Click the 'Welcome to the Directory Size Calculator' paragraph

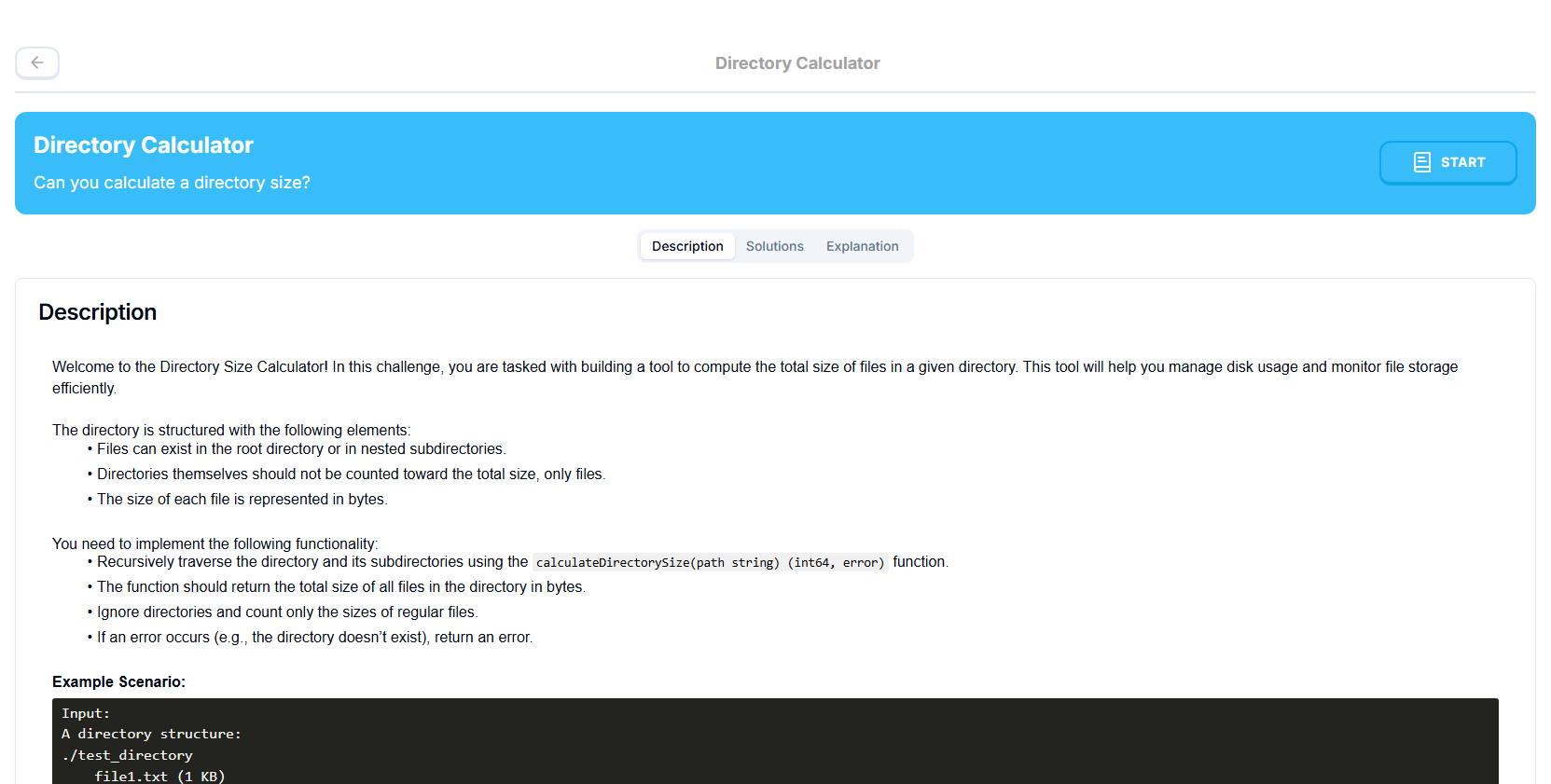(755, 378)
